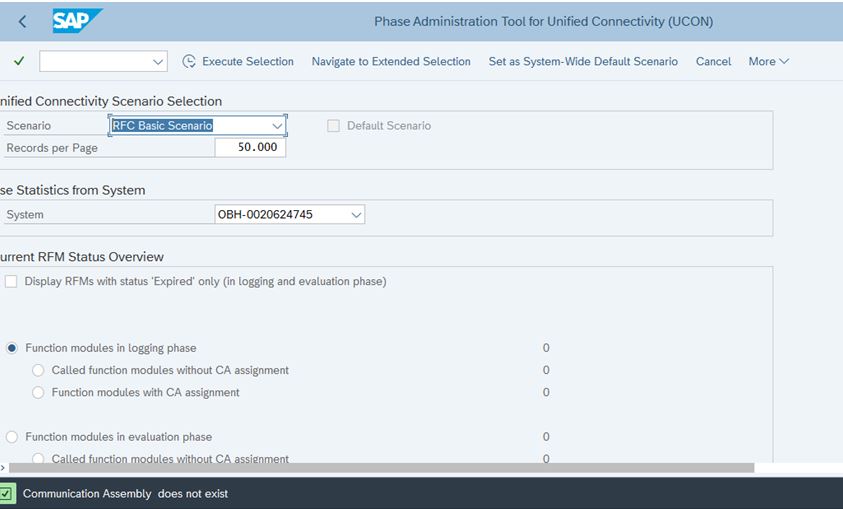This screenshot has width=843, height=509.
Task: Click the Cancel button
Action: coord(713,61)
